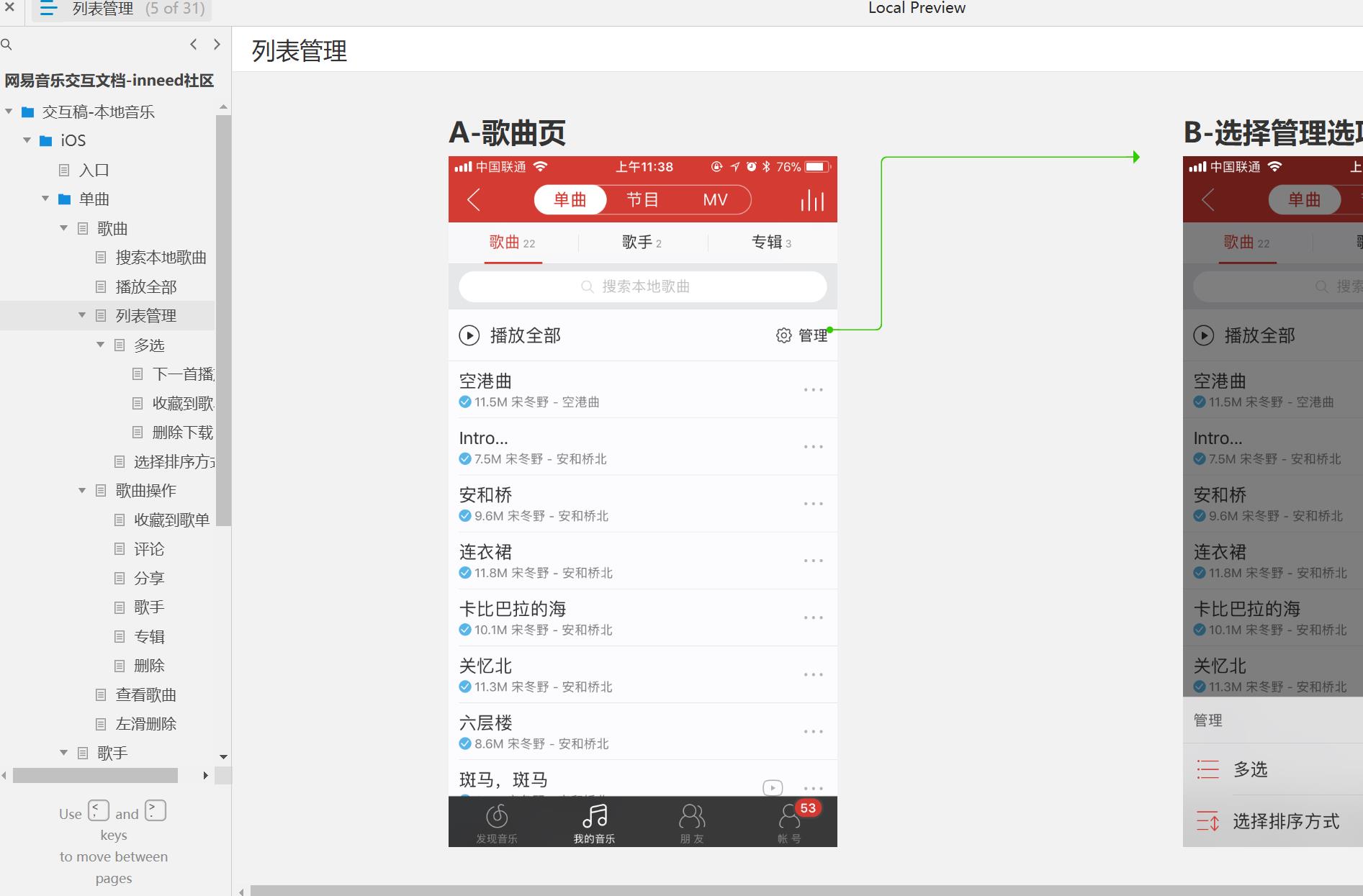Tap the 管理 gear button
Viewport: 1363px width, 896px height.
[802, 335]
